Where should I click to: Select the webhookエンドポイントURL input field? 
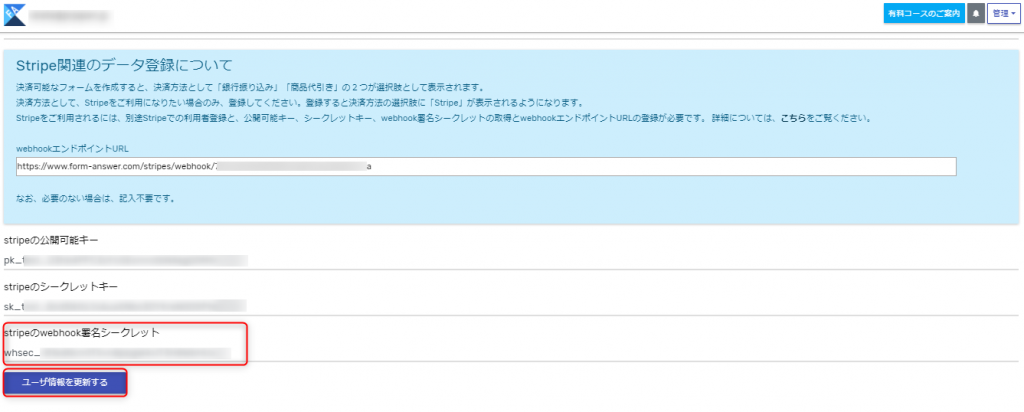486,166
